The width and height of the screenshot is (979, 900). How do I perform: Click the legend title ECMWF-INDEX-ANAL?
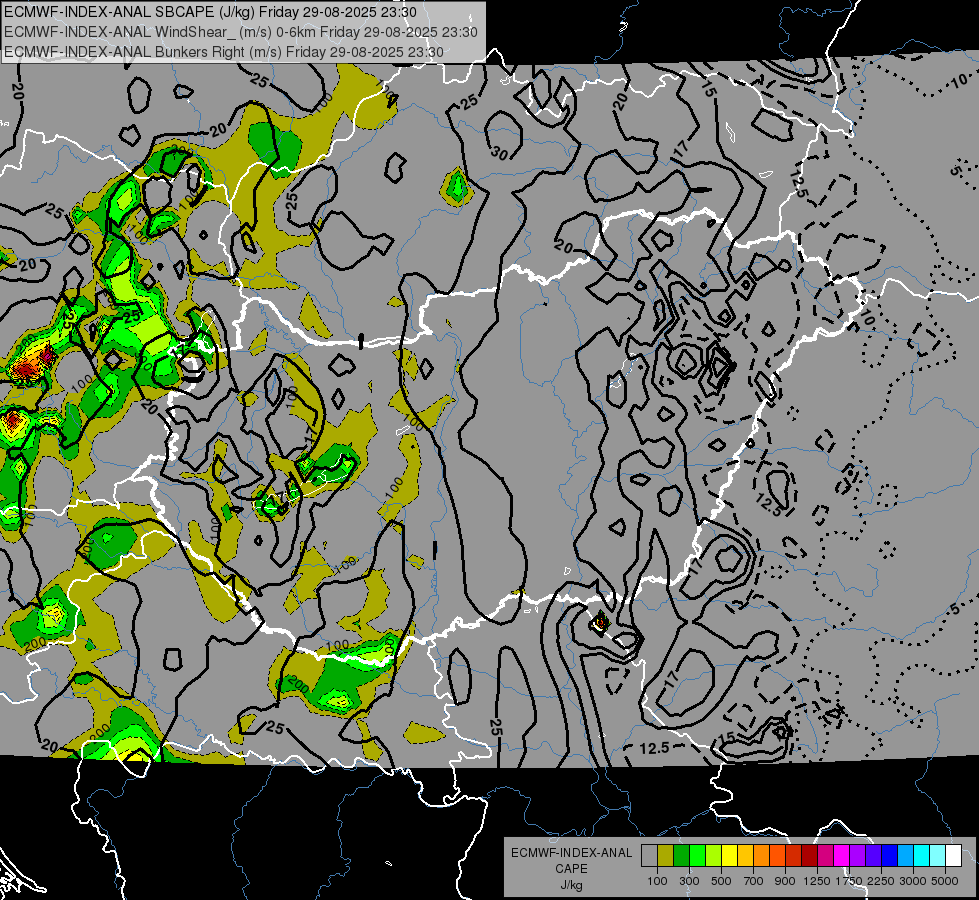tap(571, 853)
